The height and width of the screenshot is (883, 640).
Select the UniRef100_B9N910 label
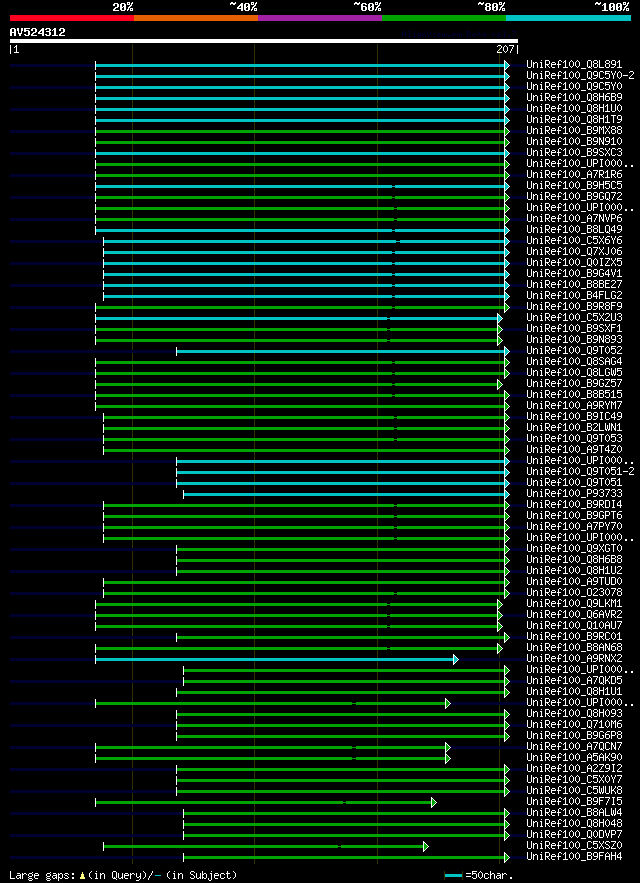[574, 142]
